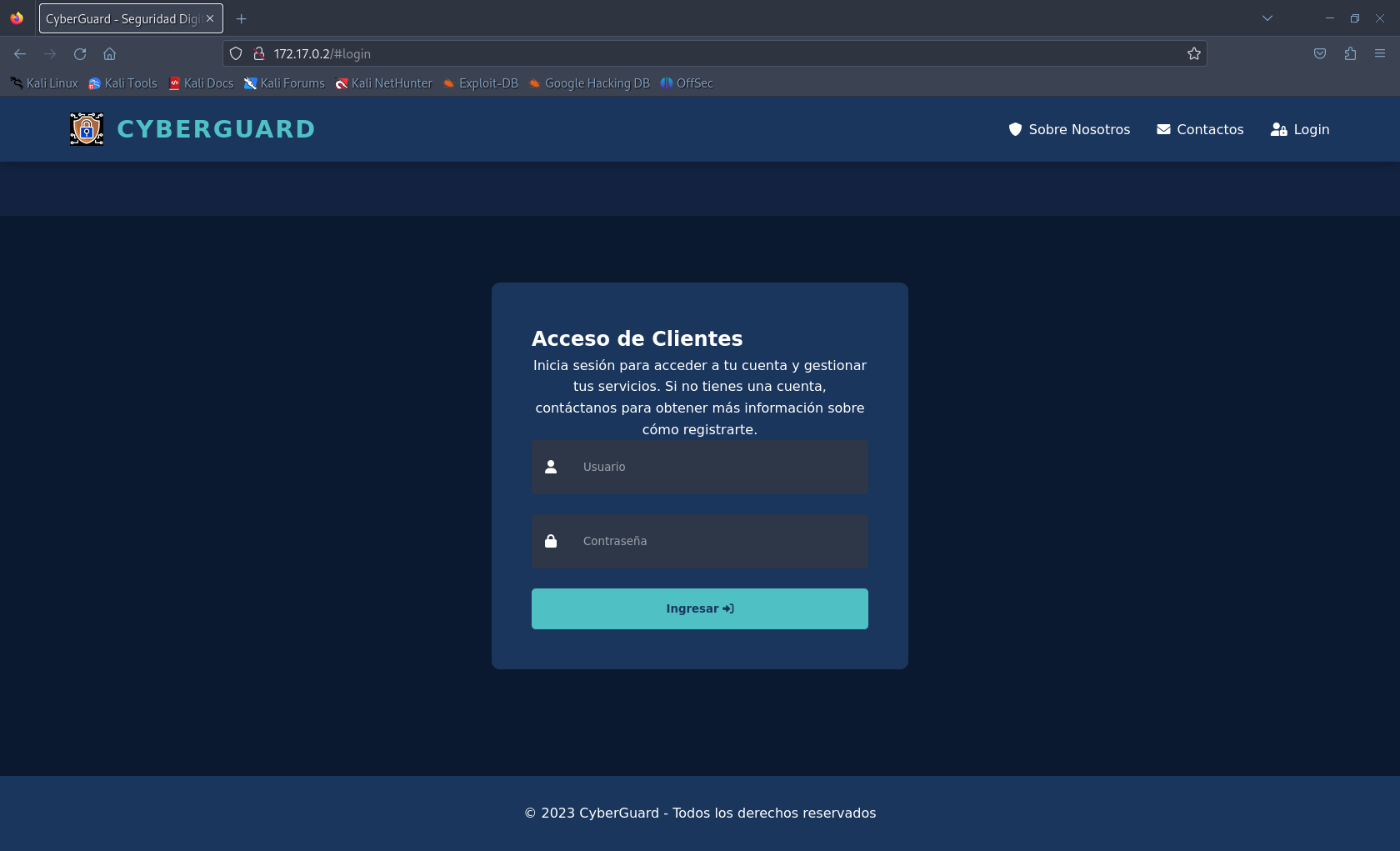
Task: Click the tracking protection shield icon
Action: [236, 53]
